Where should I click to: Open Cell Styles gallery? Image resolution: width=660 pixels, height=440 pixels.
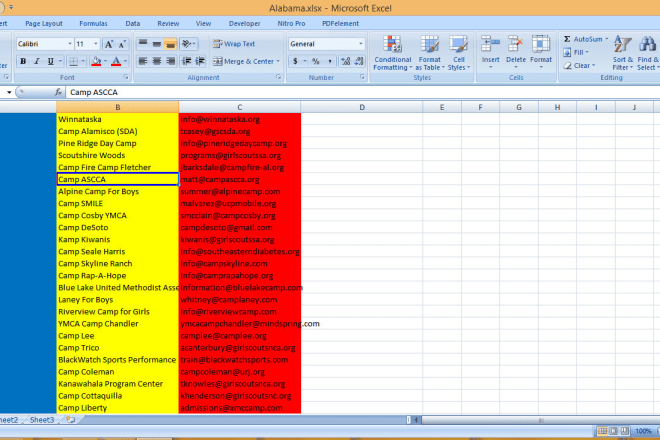click(x=458, y=53)
